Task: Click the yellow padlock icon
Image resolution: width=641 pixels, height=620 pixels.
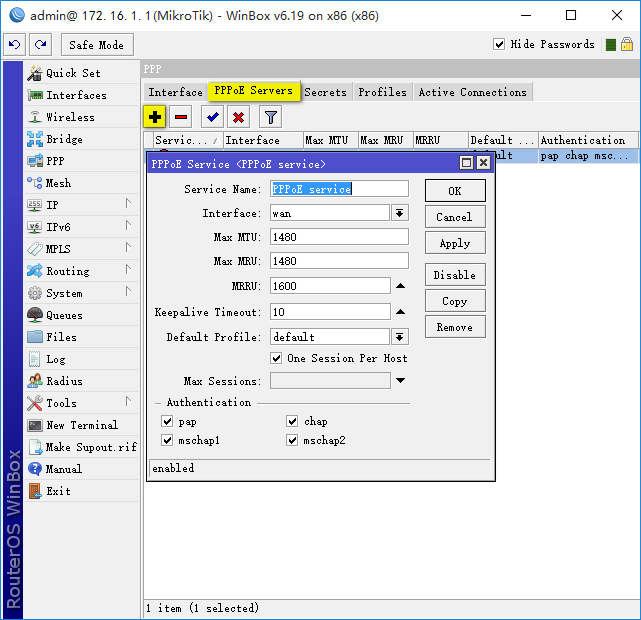Action: click(x=627, y=44)
